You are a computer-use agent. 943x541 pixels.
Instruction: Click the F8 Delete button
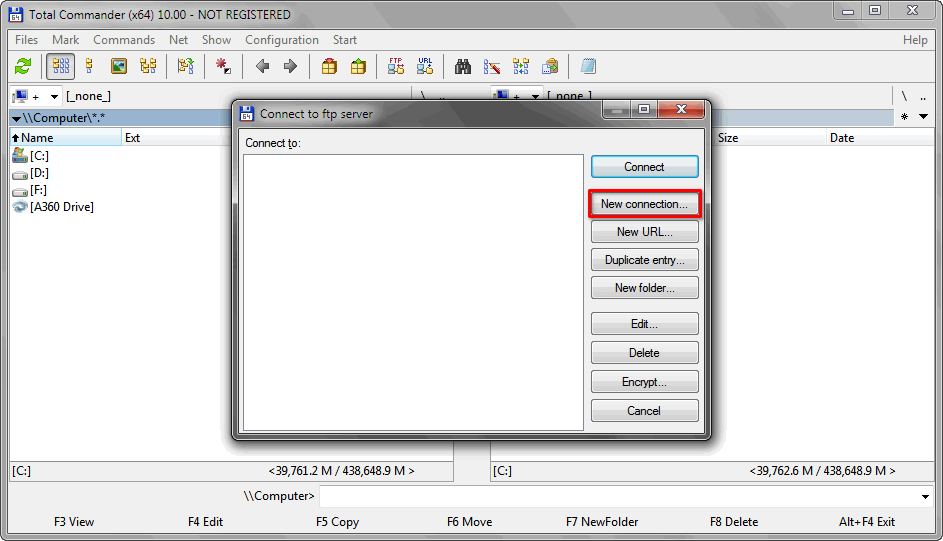734,522
